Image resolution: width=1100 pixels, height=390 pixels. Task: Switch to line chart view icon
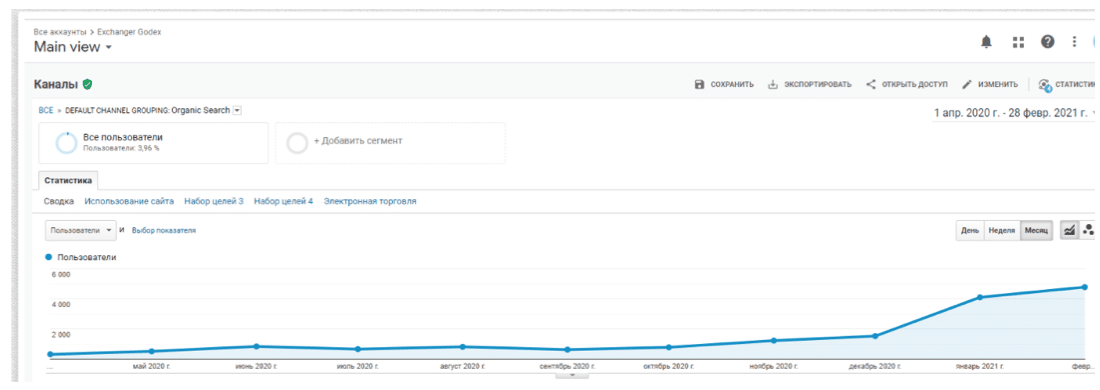click(x=1069, y=230)
